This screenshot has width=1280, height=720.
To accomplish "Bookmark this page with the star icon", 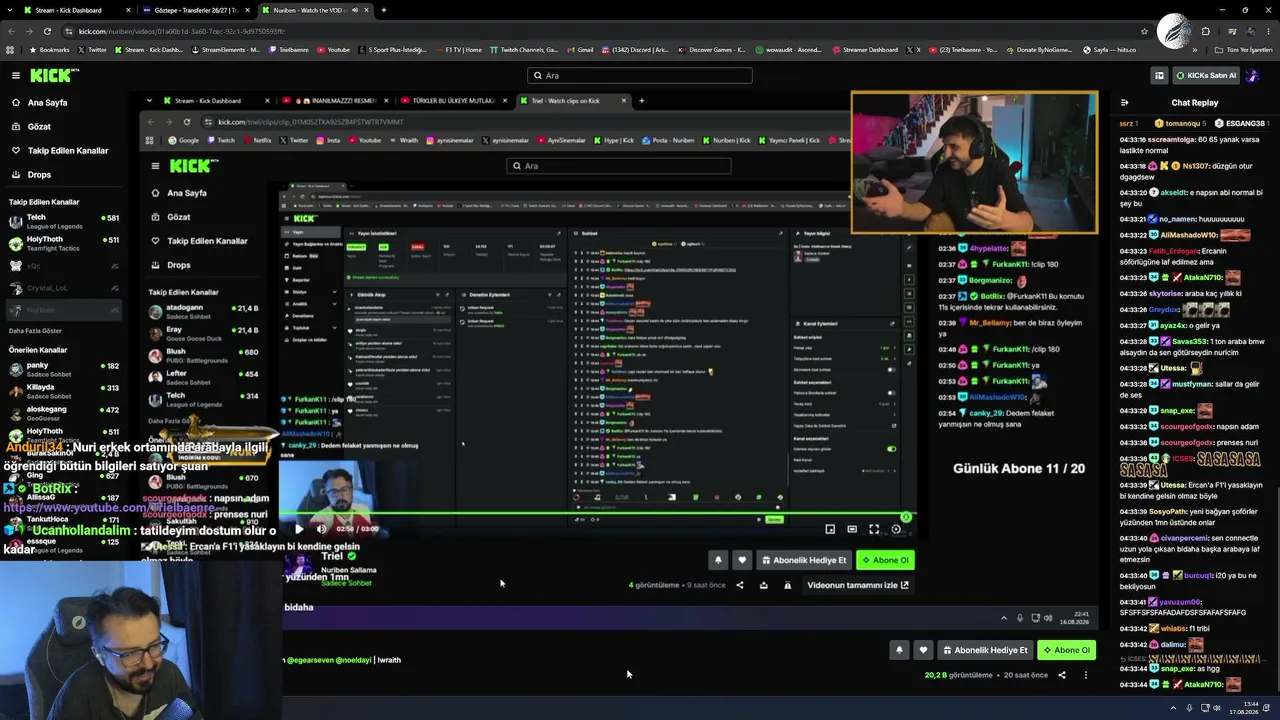I will pyautogui.click(x=1145, y=31).
